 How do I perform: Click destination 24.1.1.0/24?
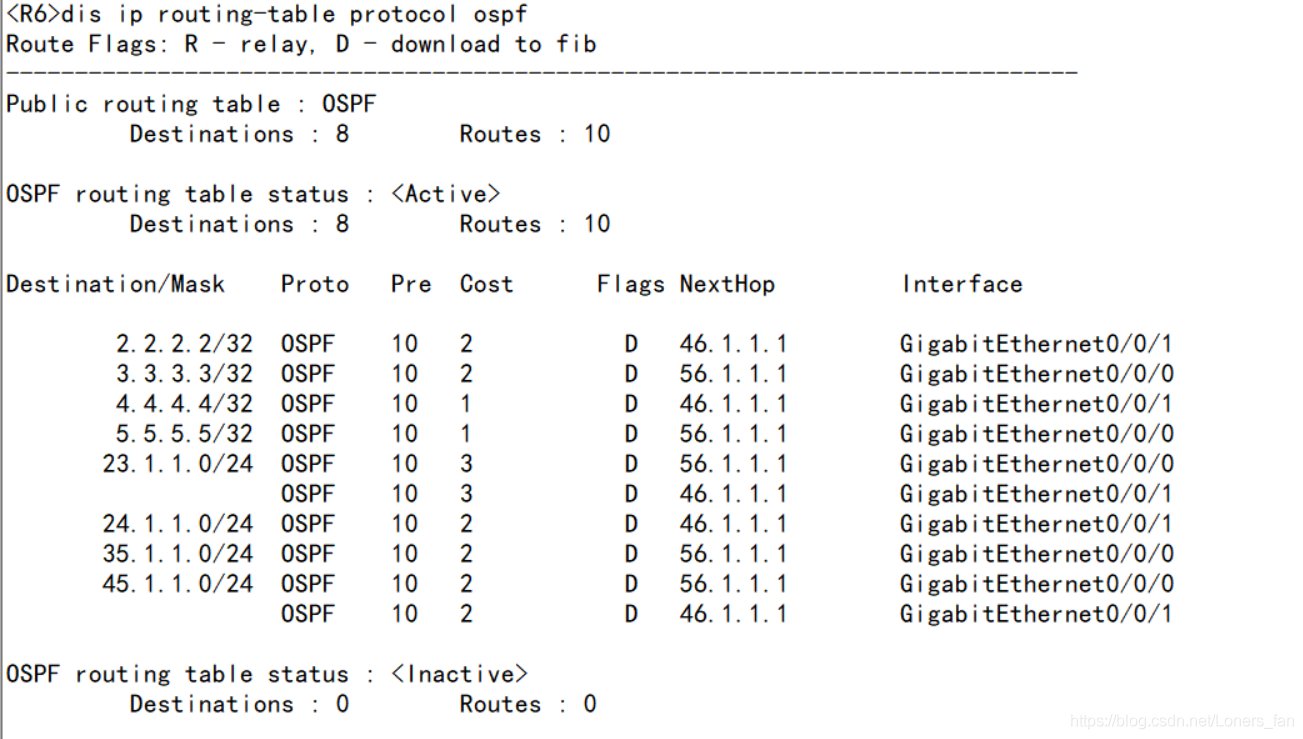(178, 524)
